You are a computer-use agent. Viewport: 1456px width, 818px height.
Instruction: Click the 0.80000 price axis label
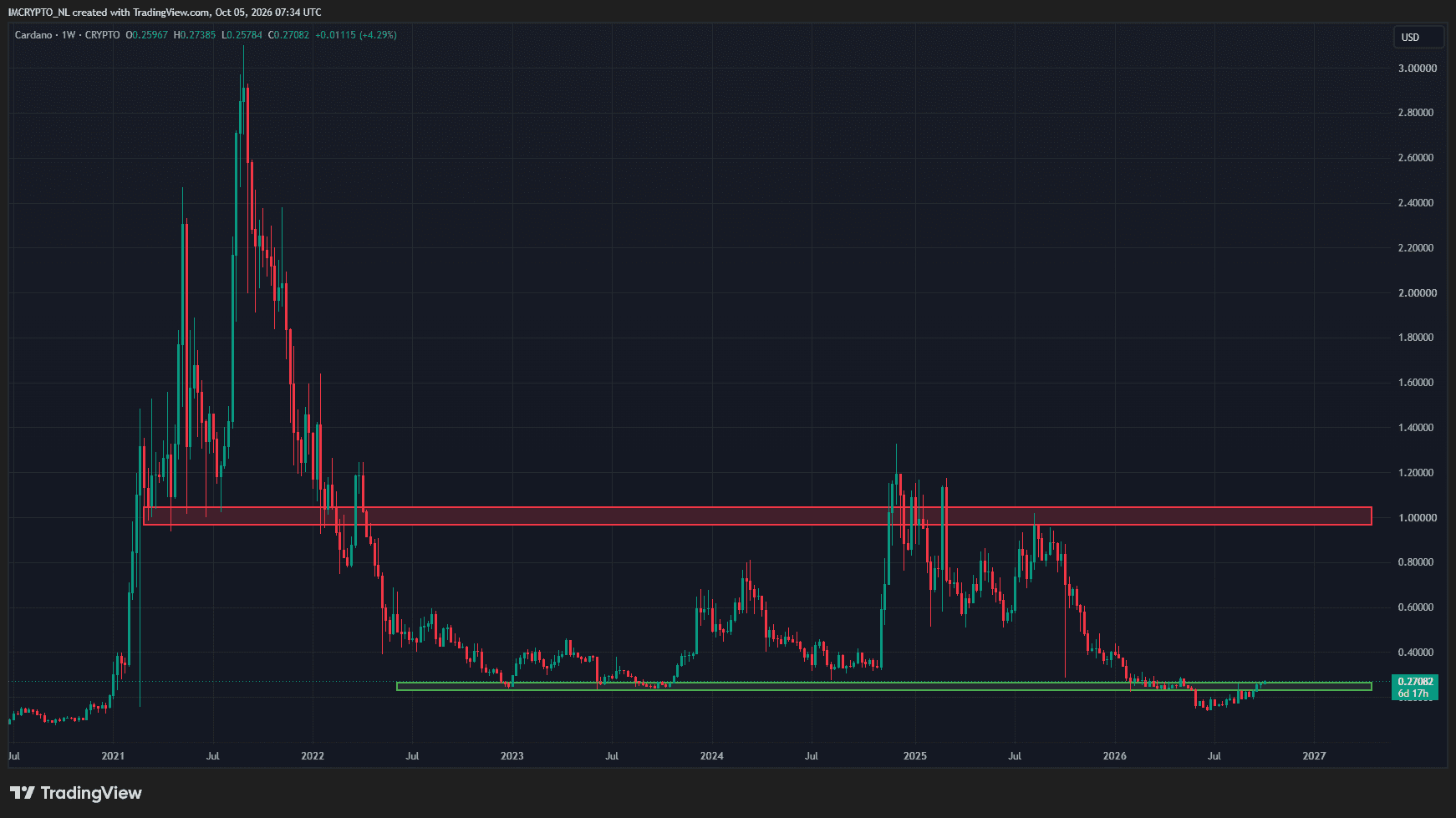coord(1418,562)
